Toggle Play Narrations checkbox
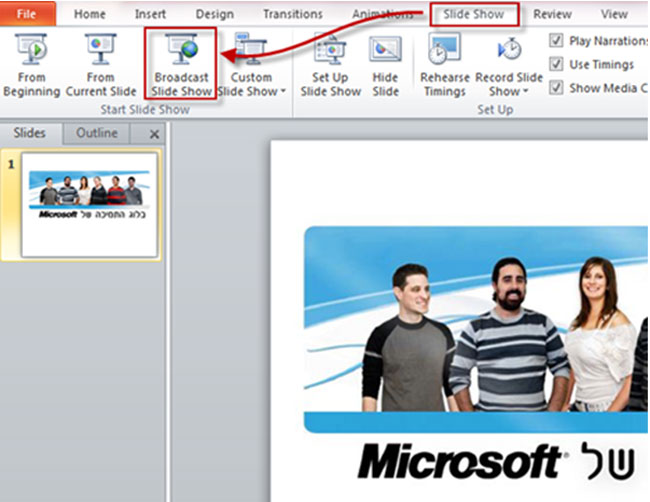The image size is (650, 502). pyautogui.click(x=558, y=41)
